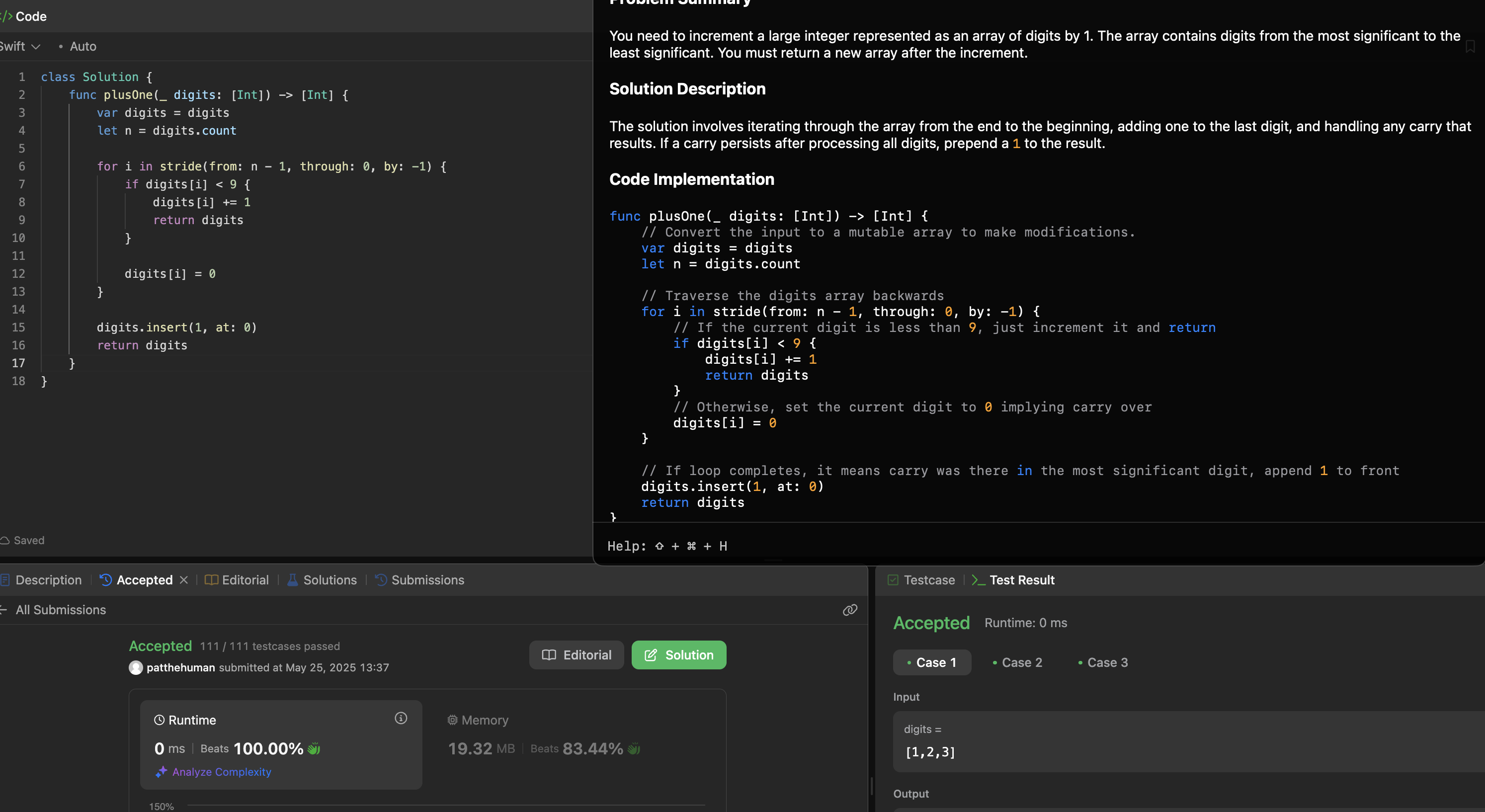1485x812 pixels.
Task: Switch to the Editorial tab
Action: click(237, 580)
